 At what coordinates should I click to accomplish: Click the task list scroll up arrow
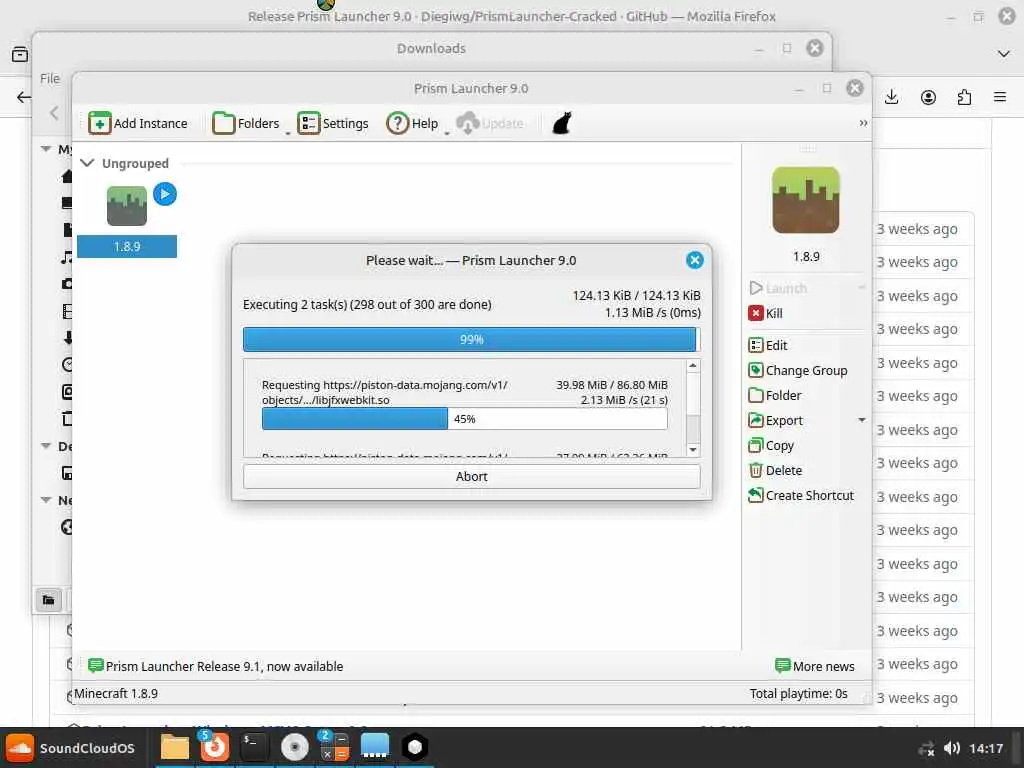coord(693,366)
